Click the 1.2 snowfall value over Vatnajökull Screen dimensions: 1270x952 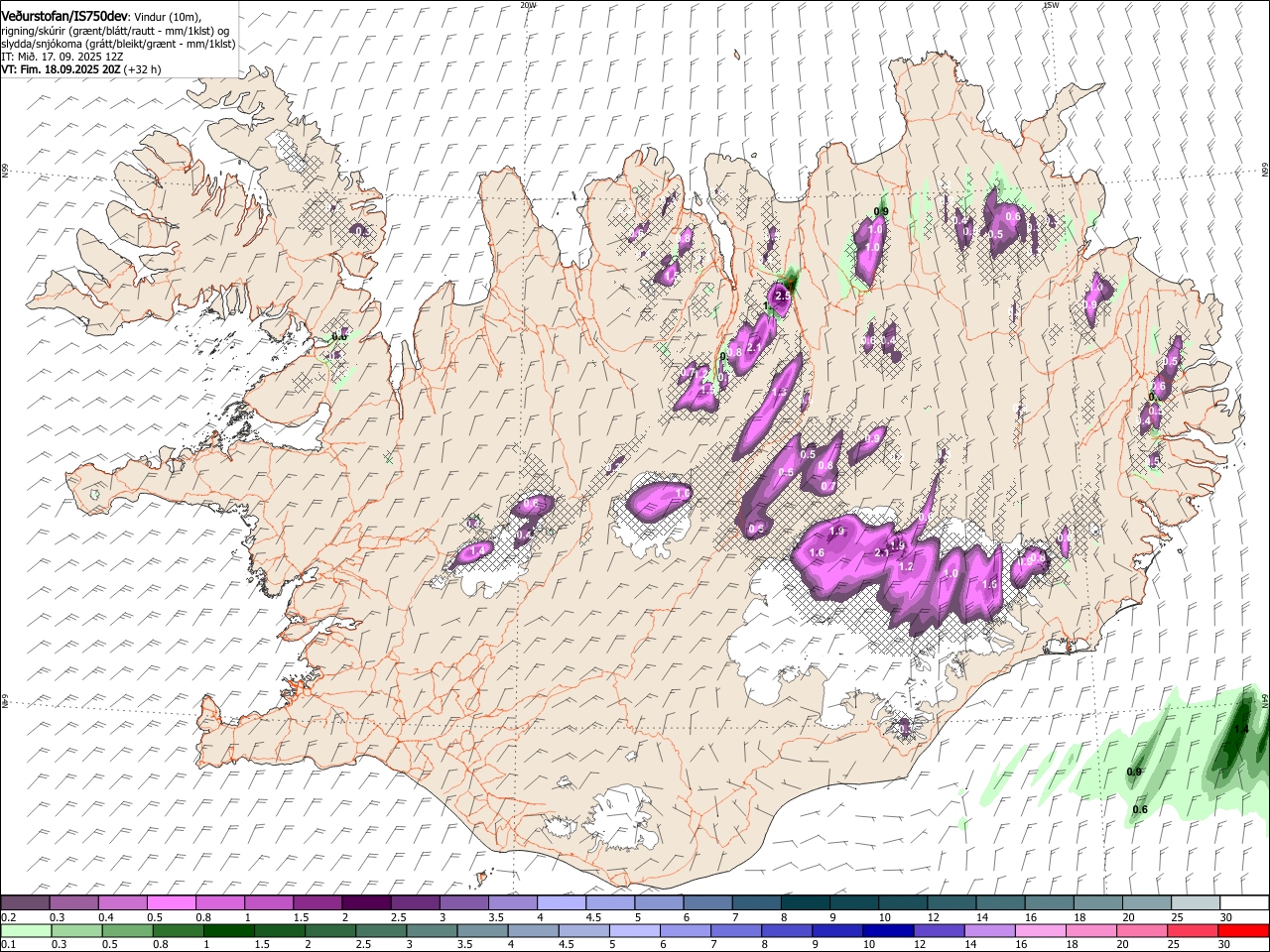point(905,567)
